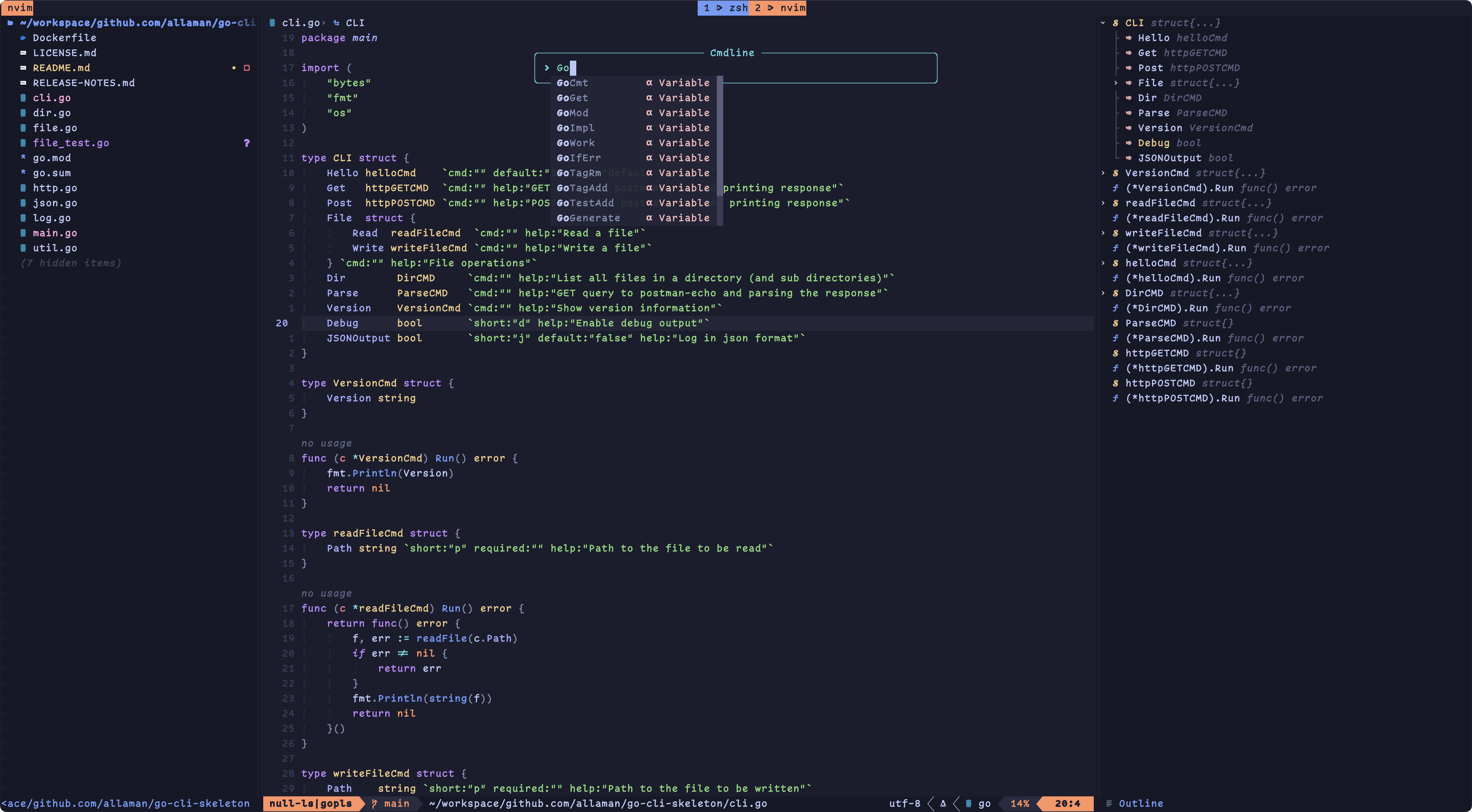Click the Outline icon in the status bar
The image size is (1472, 812).
coord(1109,803)
